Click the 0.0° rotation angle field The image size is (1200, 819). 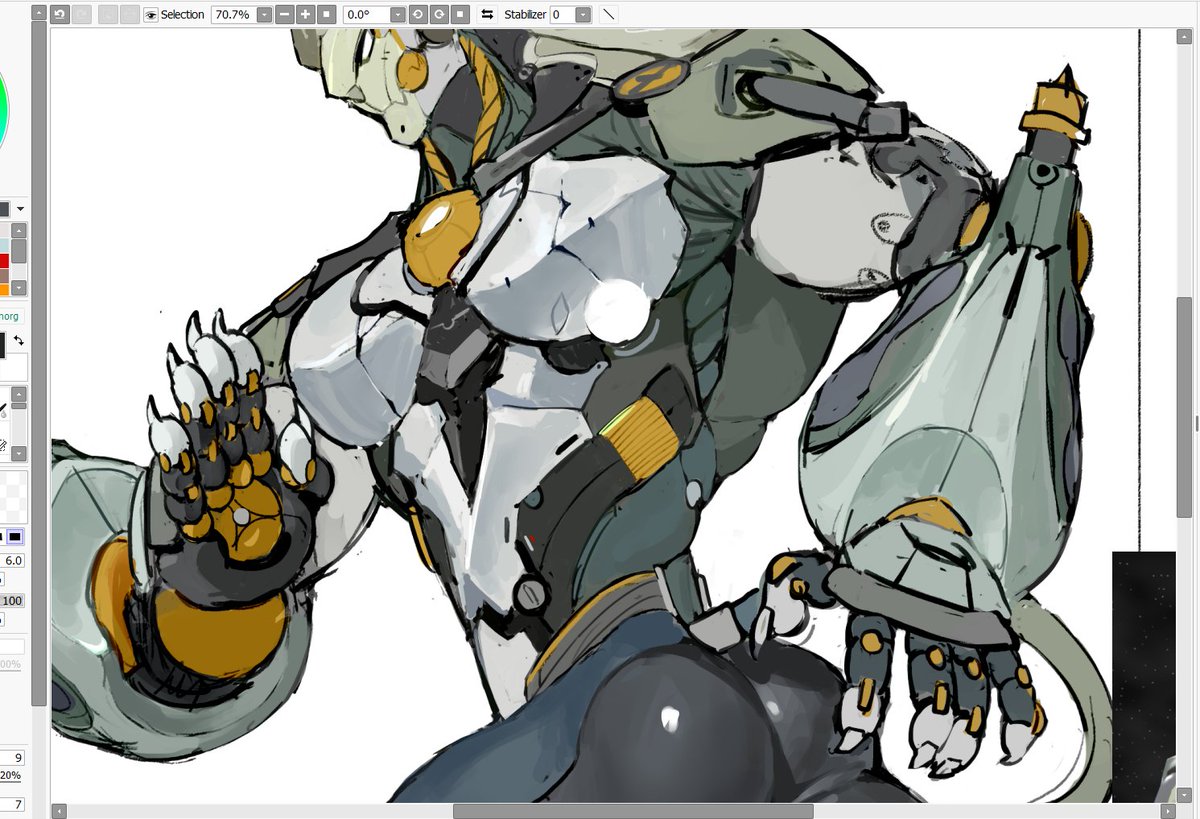click(x=366, y=15)
